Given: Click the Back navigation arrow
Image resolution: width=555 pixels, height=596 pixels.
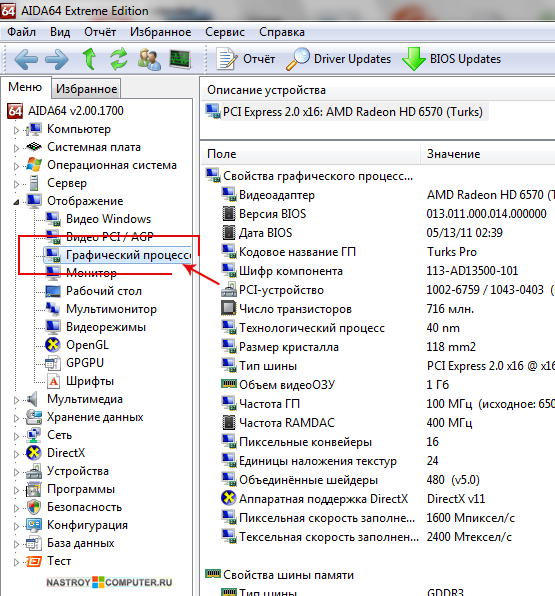Looking at the screenshot, I should (26, 59).
